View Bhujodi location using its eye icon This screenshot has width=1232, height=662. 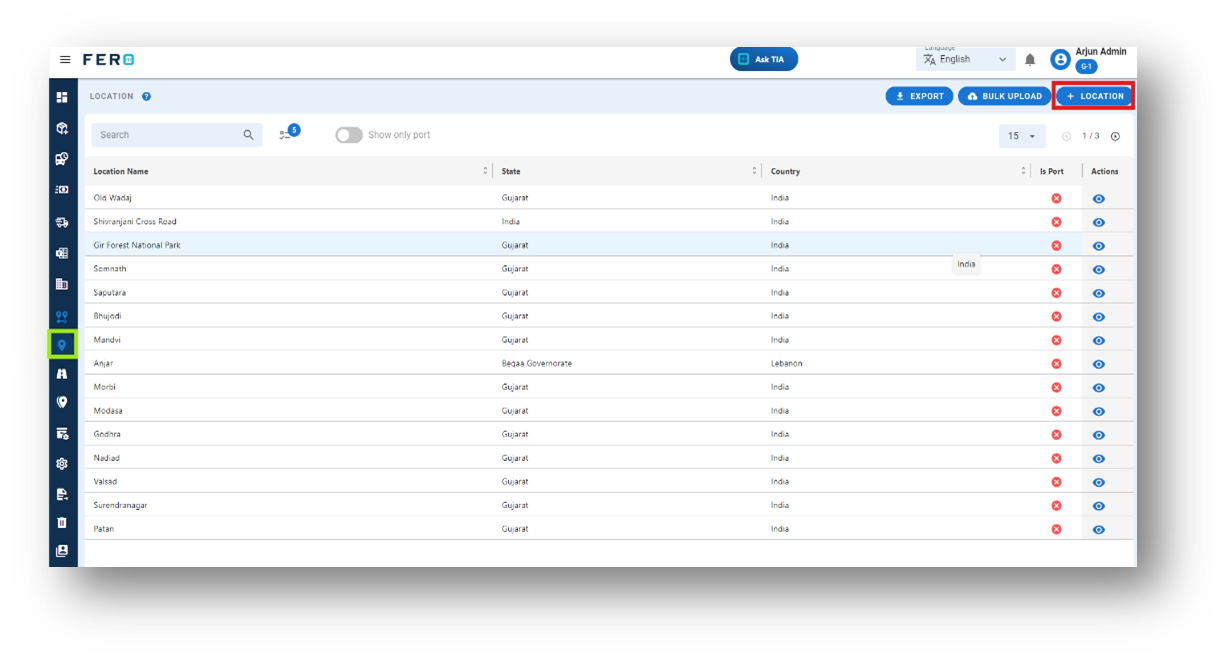[1099, 317]
